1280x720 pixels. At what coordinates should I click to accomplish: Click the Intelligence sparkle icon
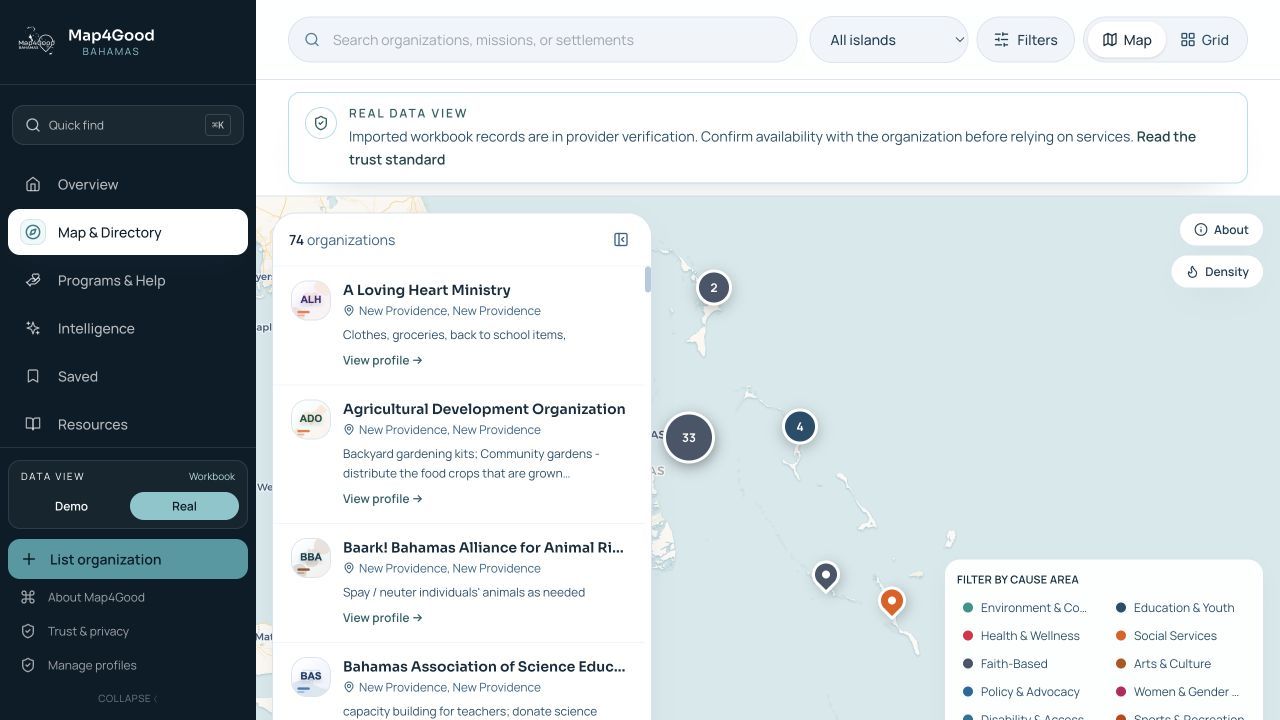pos(33,328)
